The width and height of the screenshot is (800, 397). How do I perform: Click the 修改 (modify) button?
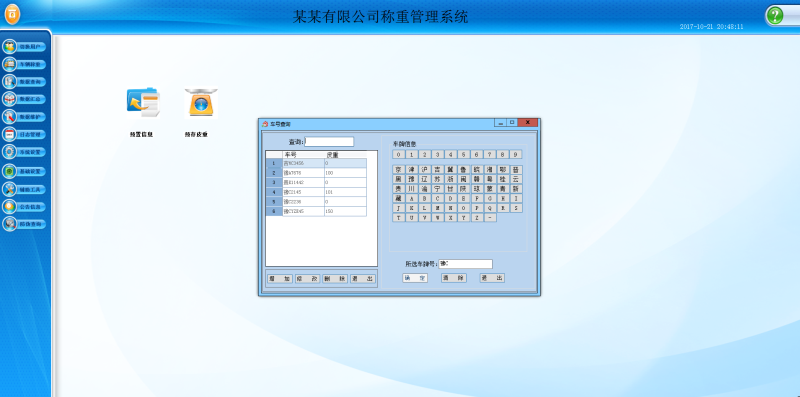(x=308, y=279)
